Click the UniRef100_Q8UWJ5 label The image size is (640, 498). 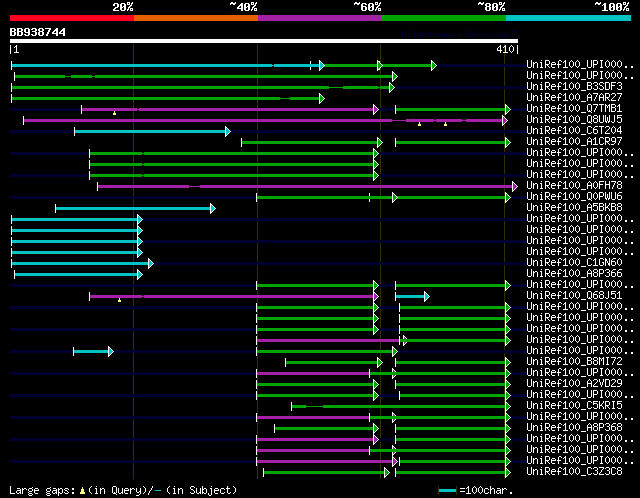point(575,120)
